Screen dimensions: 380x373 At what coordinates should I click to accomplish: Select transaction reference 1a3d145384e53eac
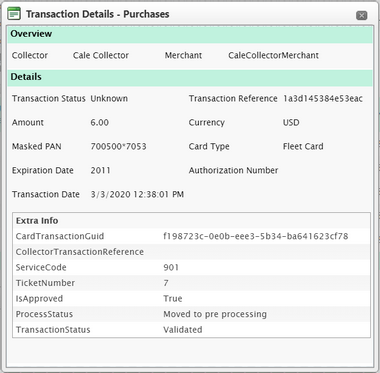(x=323, y=99)
